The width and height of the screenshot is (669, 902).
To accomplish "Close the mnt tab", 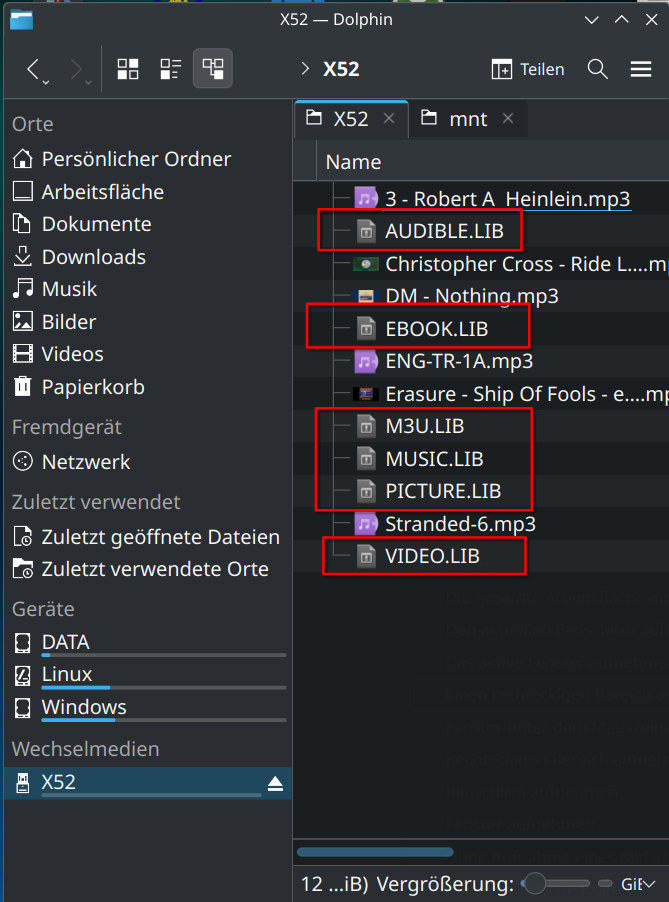I will click(x=507, y=119).
